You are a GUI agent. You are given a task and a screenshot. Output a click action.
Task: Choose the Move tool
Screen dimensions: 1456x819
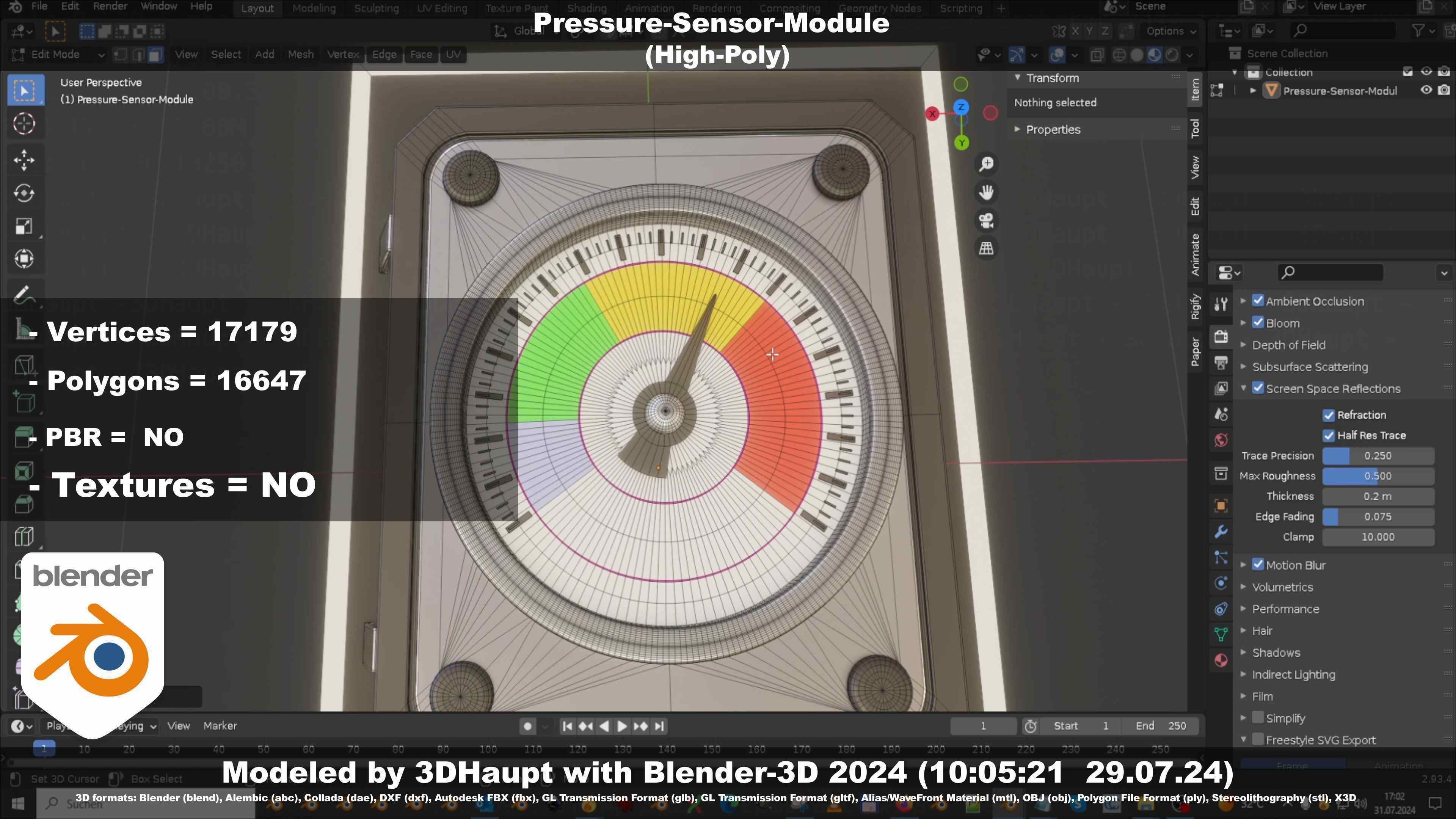24,160
